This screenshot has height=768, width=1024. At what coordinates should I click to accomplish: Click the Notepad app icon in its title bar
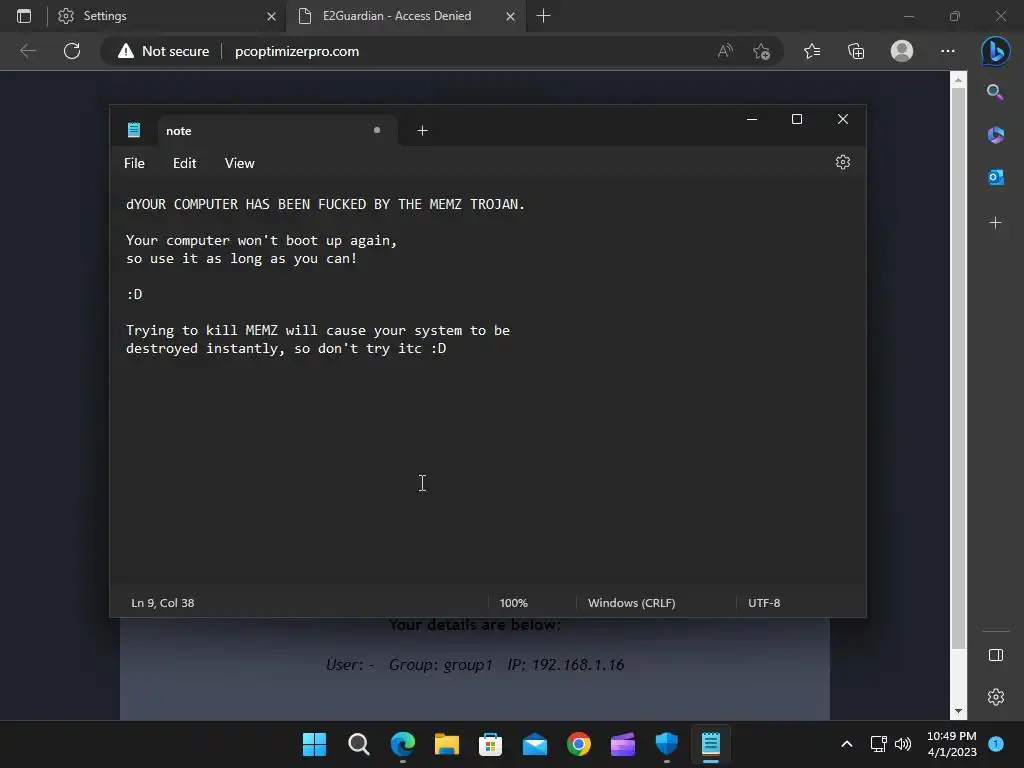click(x=134, y=130)
